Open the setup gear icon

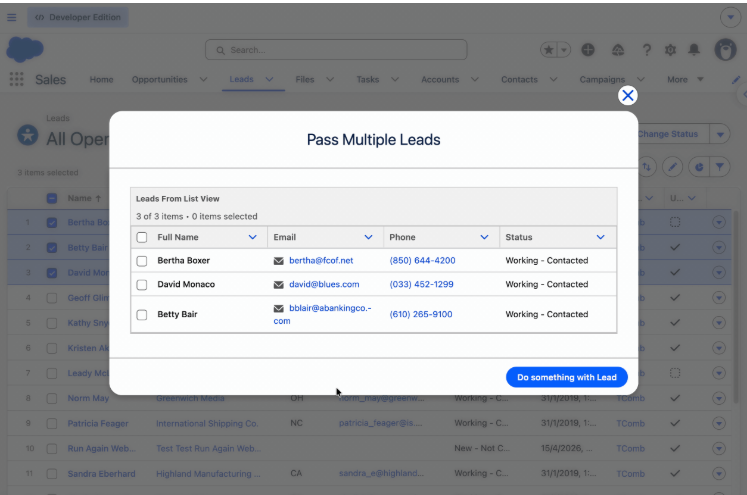[670, 50]
